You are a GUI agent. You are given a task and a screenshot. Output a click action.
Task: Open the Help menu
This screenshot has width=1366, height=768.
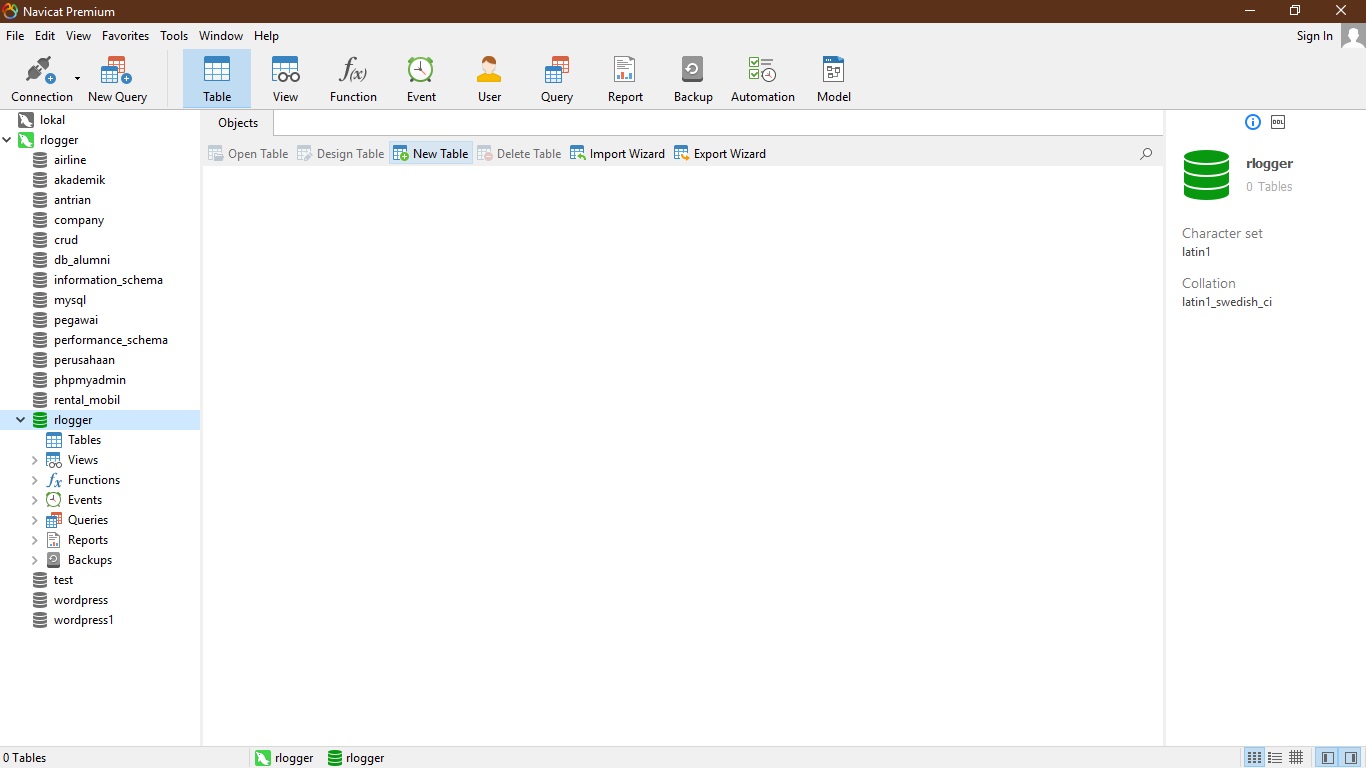tap(266, 35)
